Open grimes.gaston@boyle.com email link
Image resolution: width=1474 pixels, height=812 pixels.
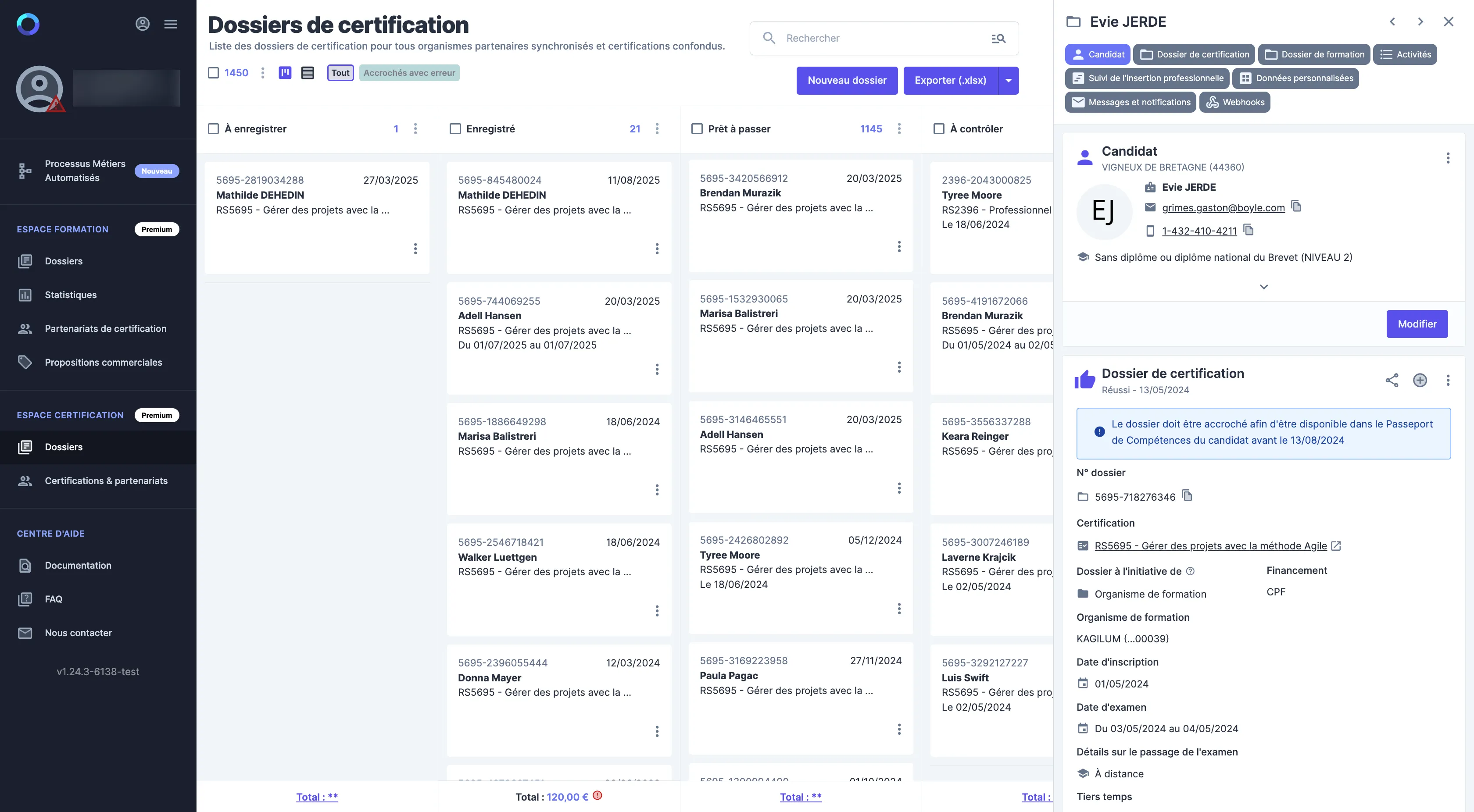pyautogui.click(x=1223, y=207)
